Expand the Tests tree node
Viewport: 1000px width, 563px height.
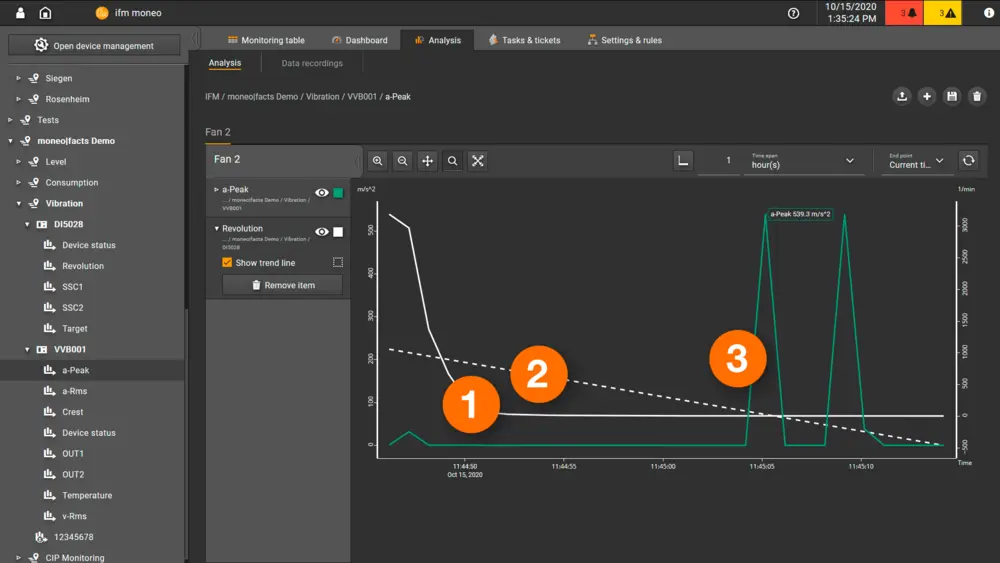(10, 120)
